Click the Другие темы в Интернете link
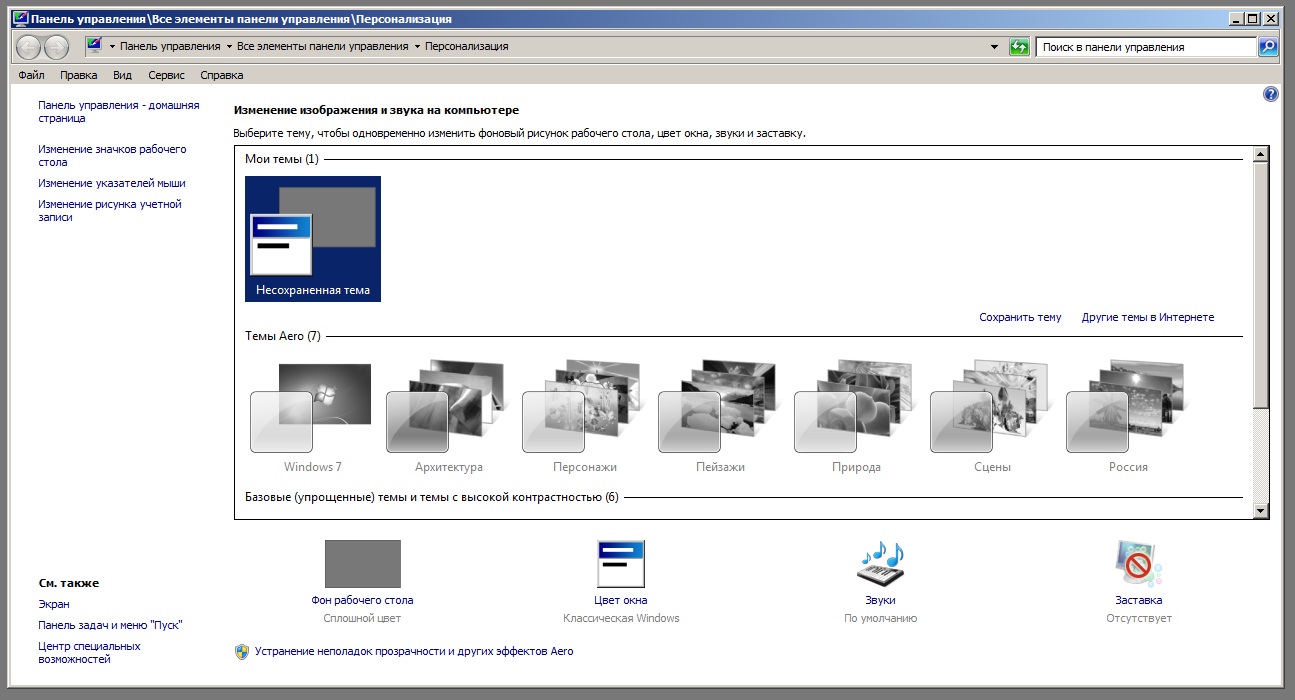The width and height of the screenshot is (1295, 700). coord(1147,317)
